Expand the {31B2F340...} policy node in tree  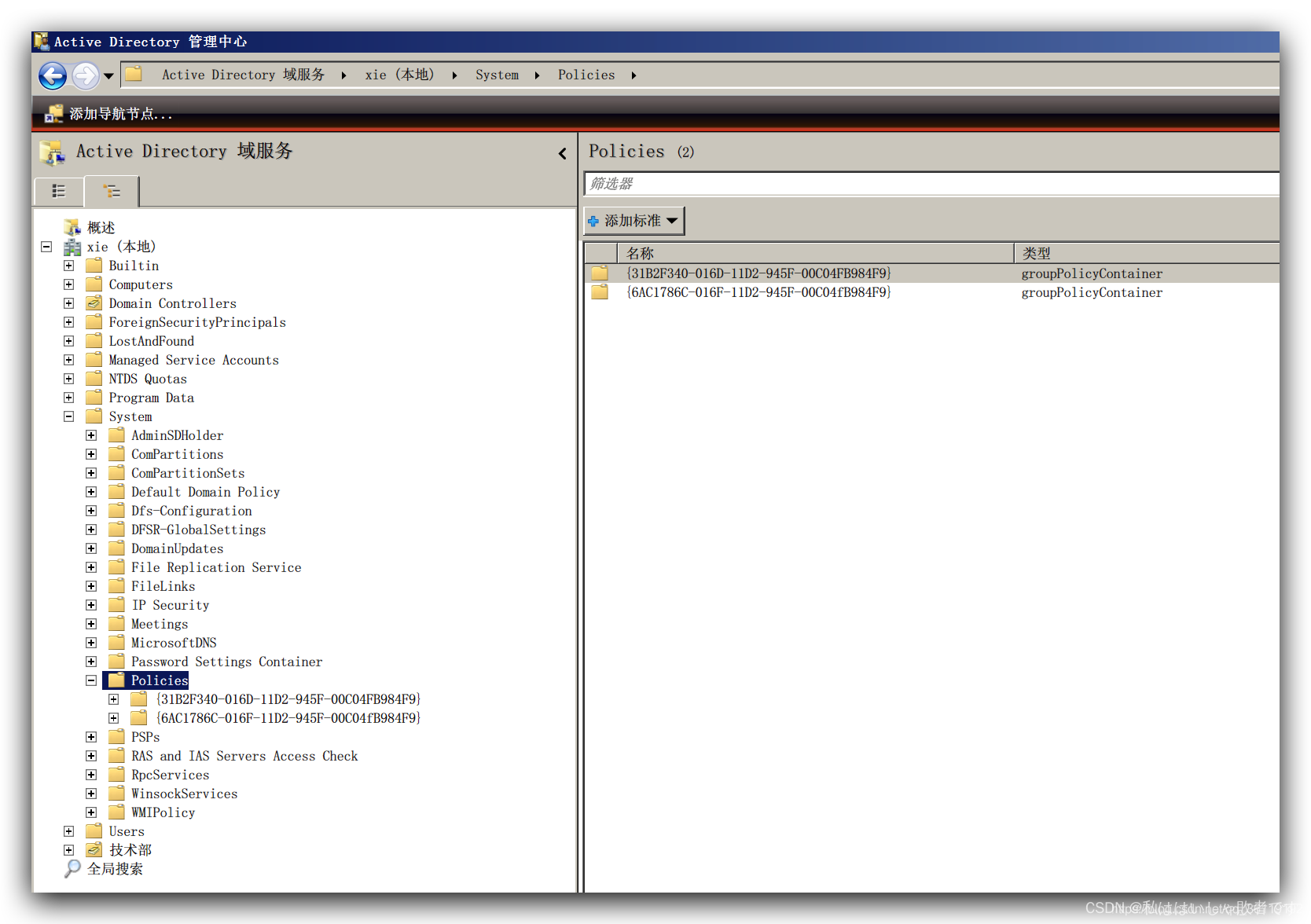pos(114,699)
